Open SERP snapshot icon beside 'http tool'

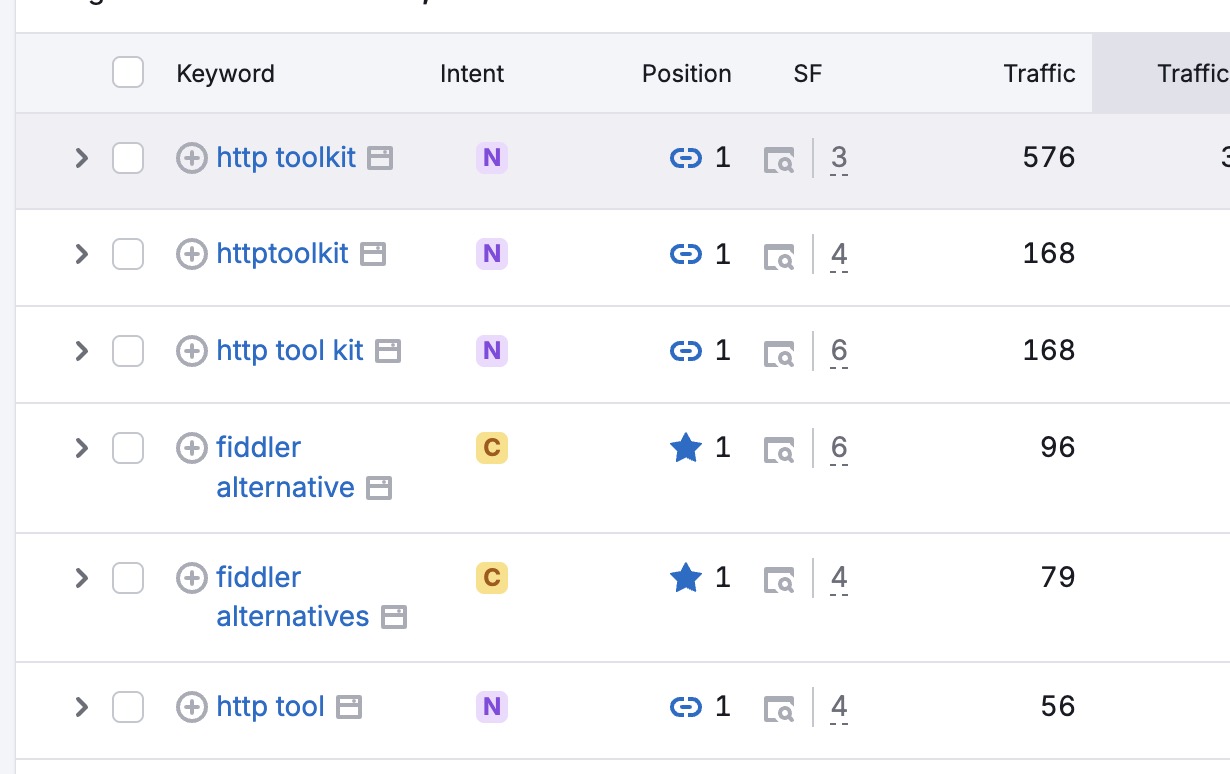[348, 707]
